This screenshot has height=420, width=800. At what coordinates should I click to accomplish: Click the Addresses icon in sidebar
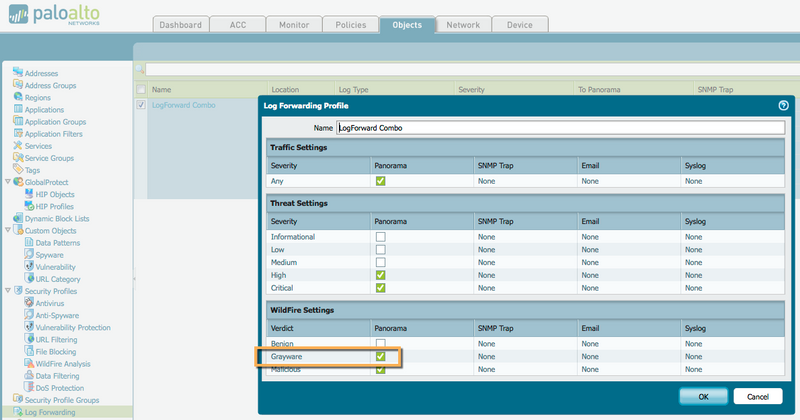(x=17, y=74)
